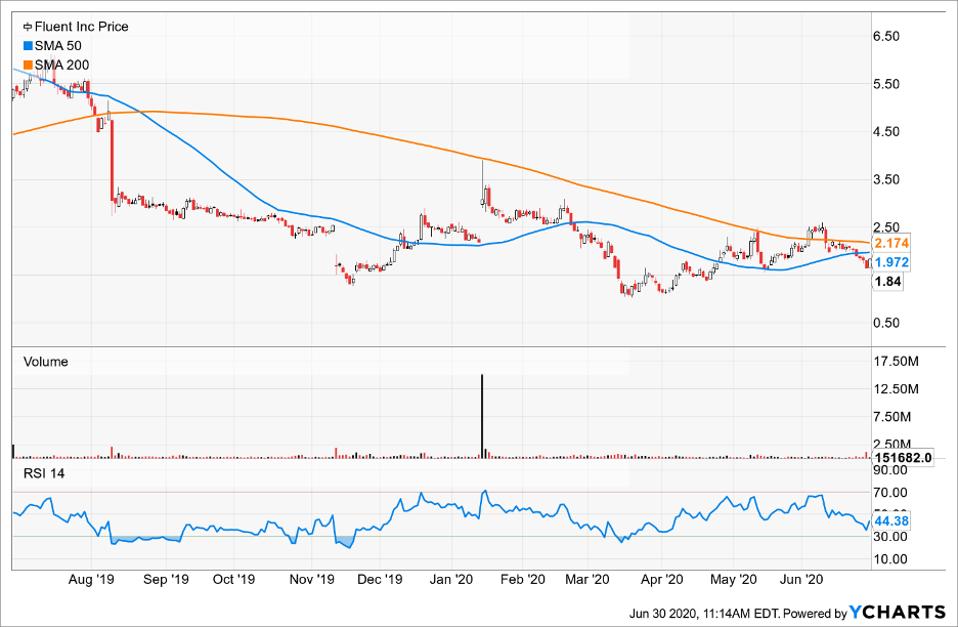Click the Jan '20 date axis label
Screen dimensions: 958x627
tap(451, 580)
